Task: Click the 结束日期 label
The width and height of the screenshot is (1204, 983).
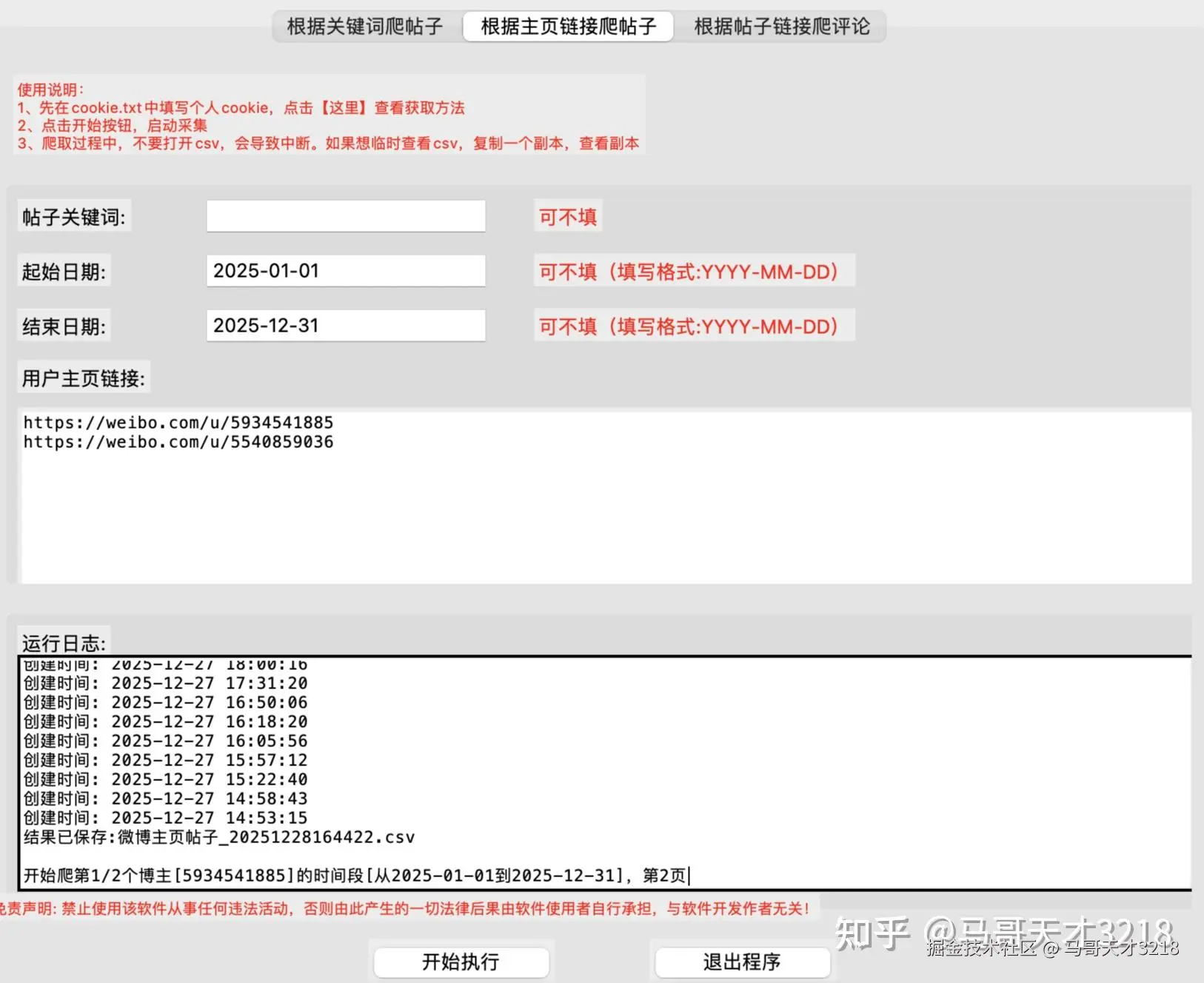Action: tap(64, 327)
